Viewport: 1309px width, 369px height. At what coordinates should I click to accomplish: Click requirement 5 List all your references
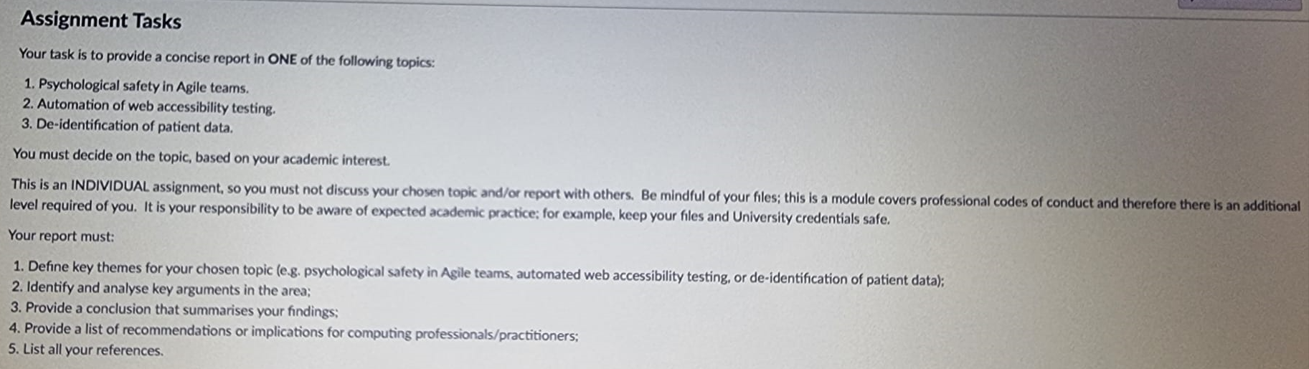click(x=85, y=351)
